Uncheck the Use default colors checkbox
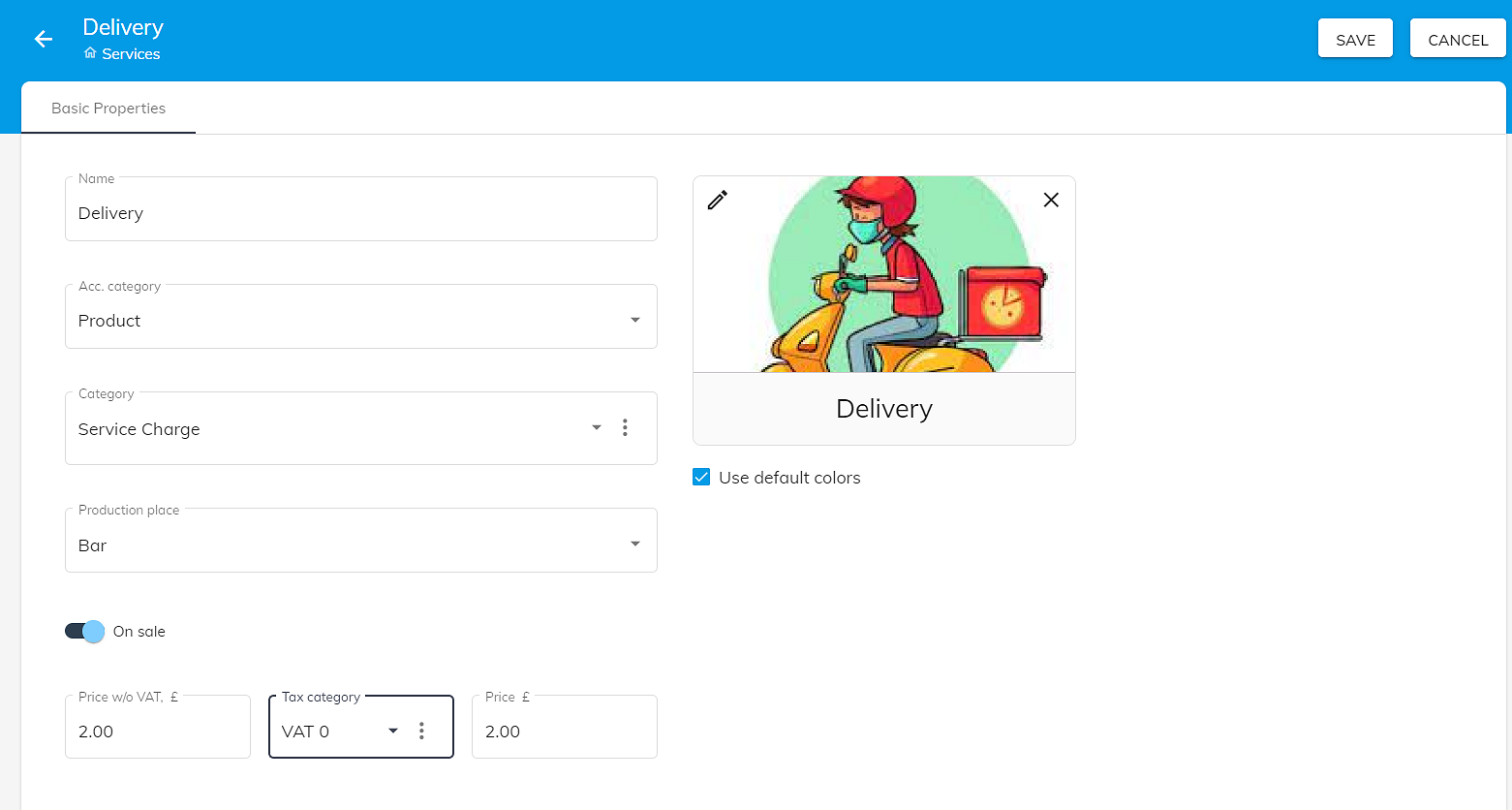Image resolution: width=1512 pixels, height=810 pixels. [x=701, y=477]
